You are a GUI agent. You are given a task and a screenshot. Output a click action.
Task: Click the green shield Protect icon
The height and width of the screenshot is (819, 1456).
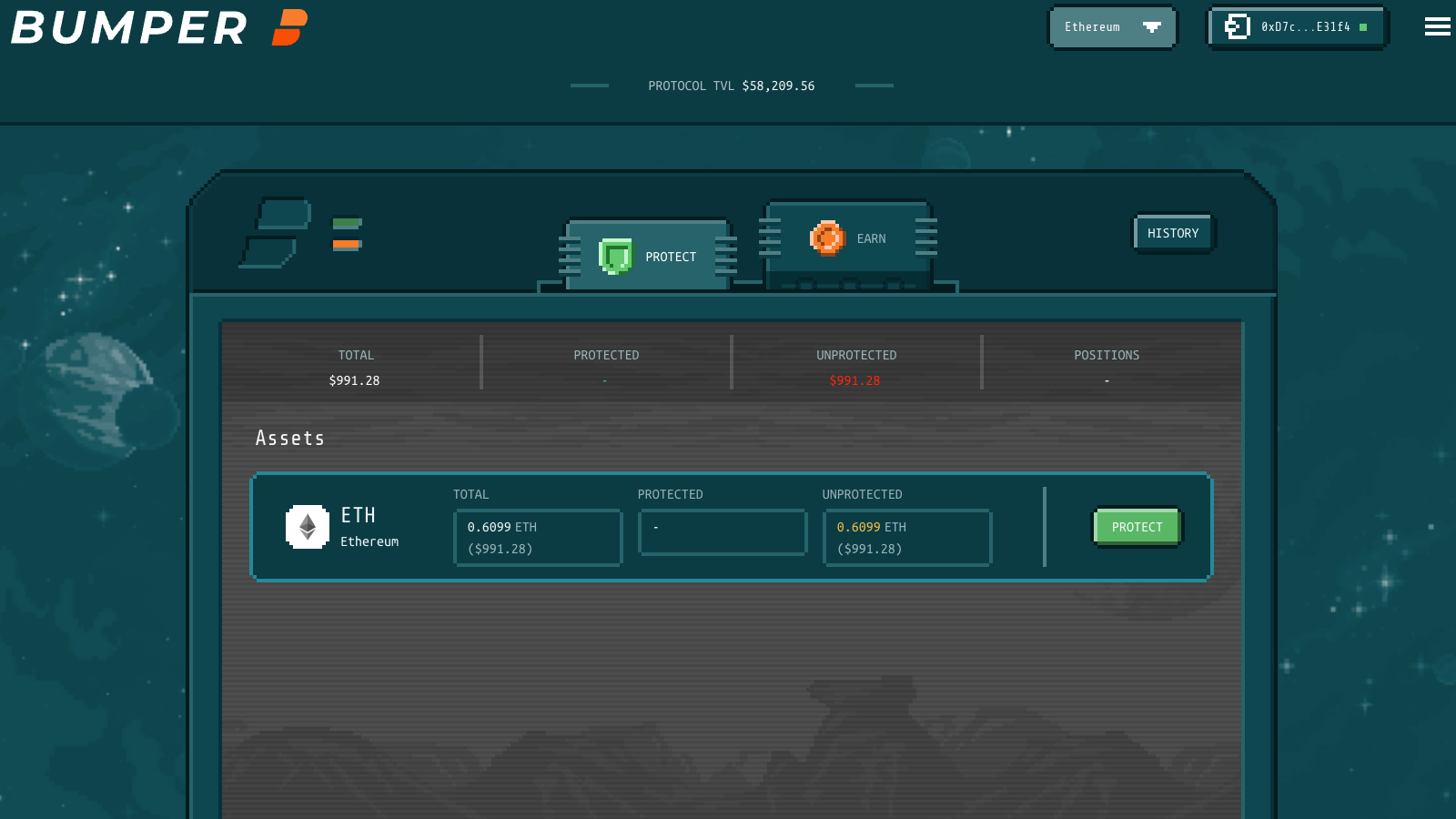click(x=615, y=257)
